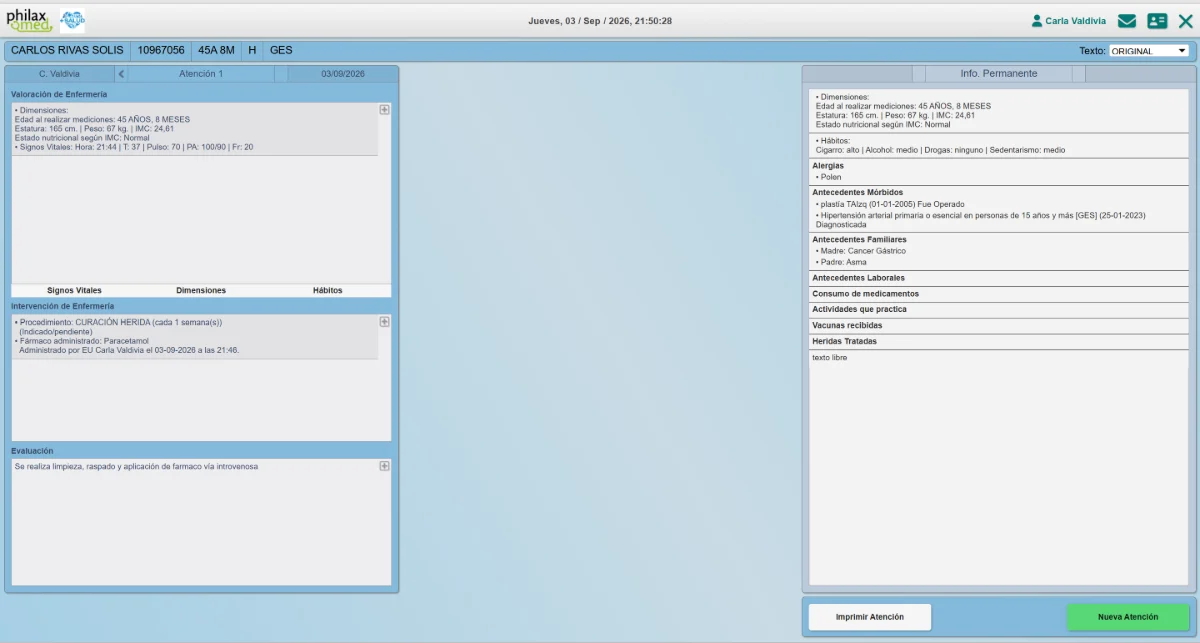Screen dimensions: 1200x643
Task: Open the Antecedentes Mórbidos section header
Action: (857, 192)
